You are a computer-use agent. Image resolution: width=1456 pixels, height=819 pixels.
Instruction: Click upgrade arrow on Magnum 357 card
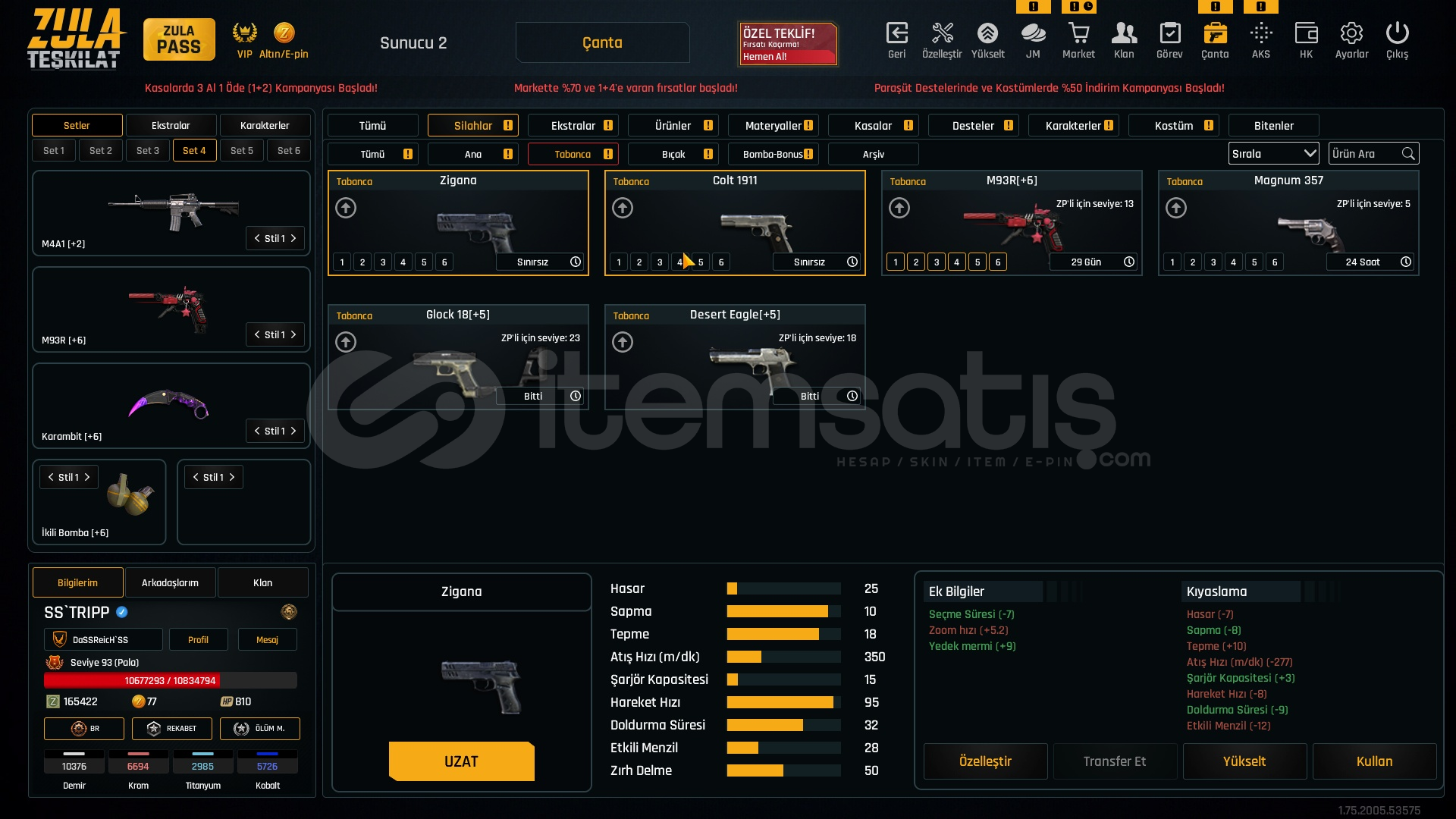point(1176,208)
